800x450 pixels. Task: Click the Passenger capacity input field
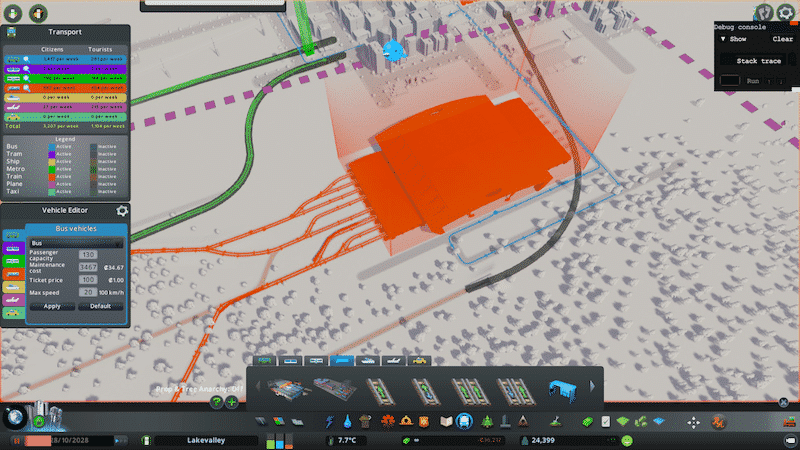88,255
